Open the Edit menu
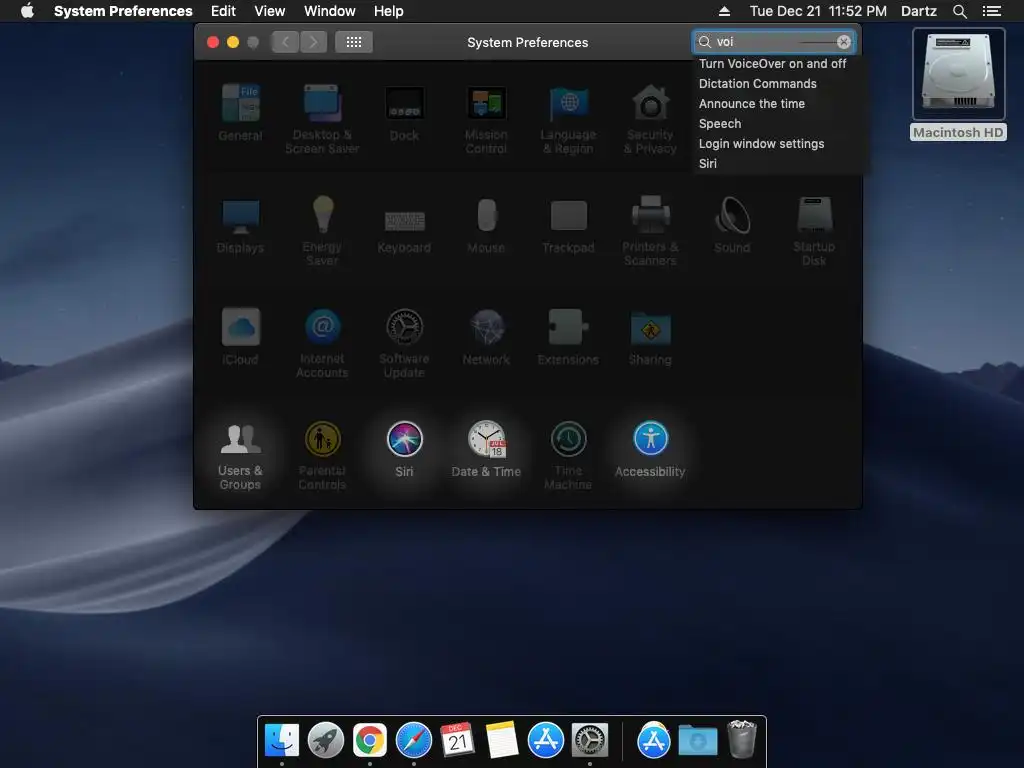The height and width of the screenshot is (768, 1024). tap(223, 11)
